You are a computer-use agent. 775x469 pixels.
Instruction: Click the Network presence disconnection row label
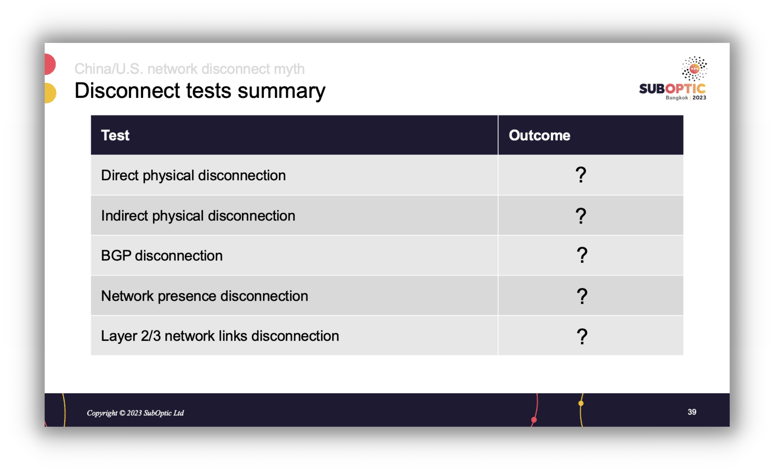tap(204, 296)
